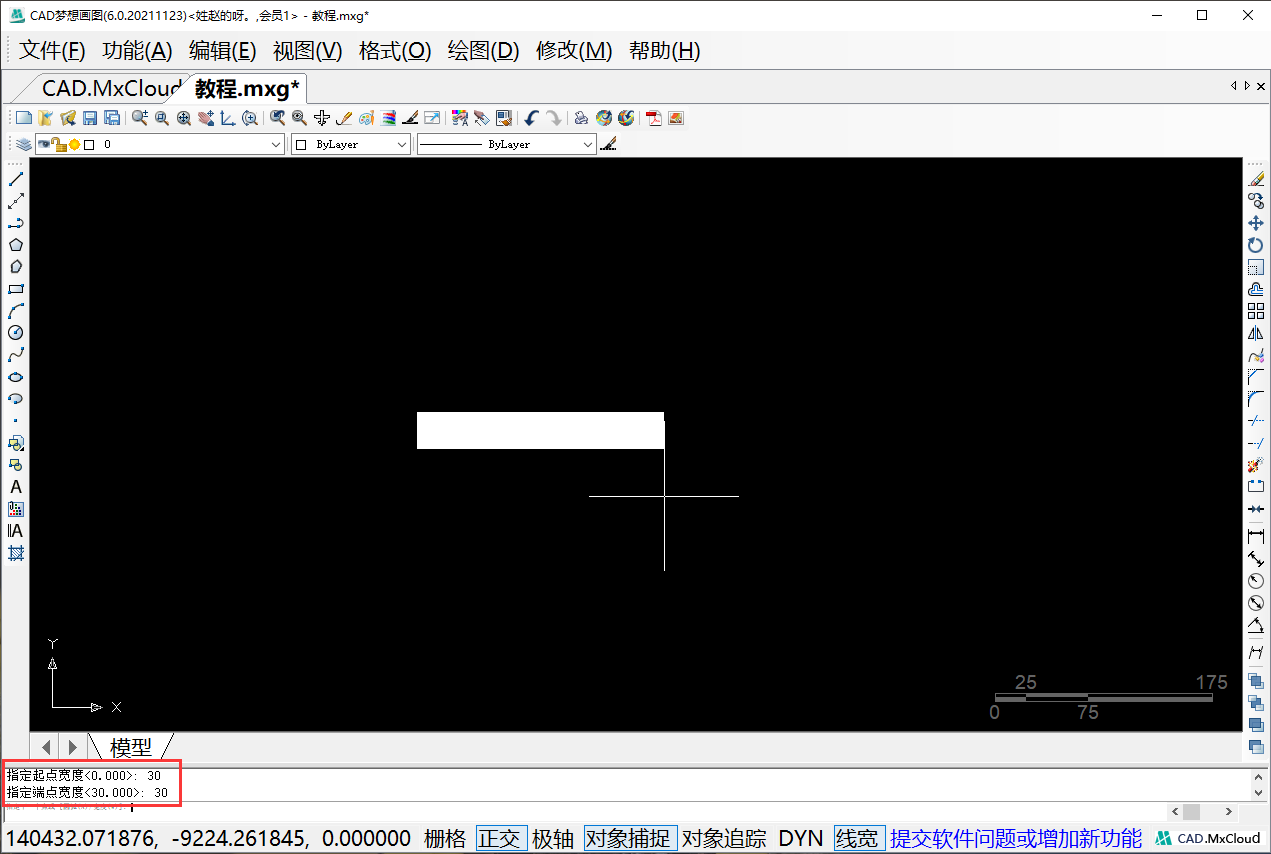Click model tab previous arrow
The image size is (1271, 854).
click(44, 746)
